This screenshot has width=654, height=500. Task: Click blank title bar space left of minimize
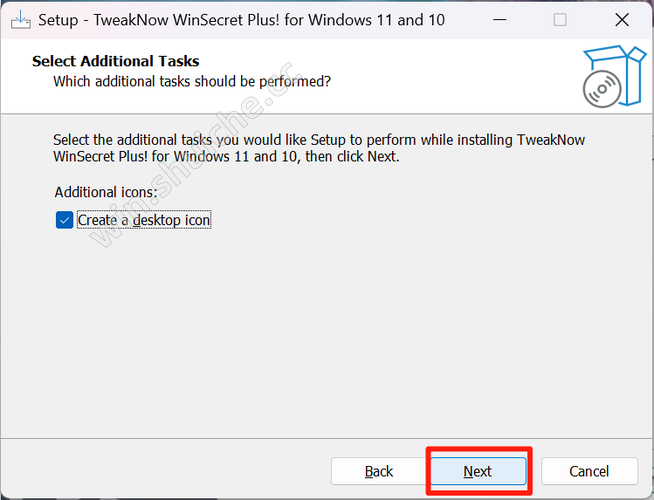click(x=468, y=20)
